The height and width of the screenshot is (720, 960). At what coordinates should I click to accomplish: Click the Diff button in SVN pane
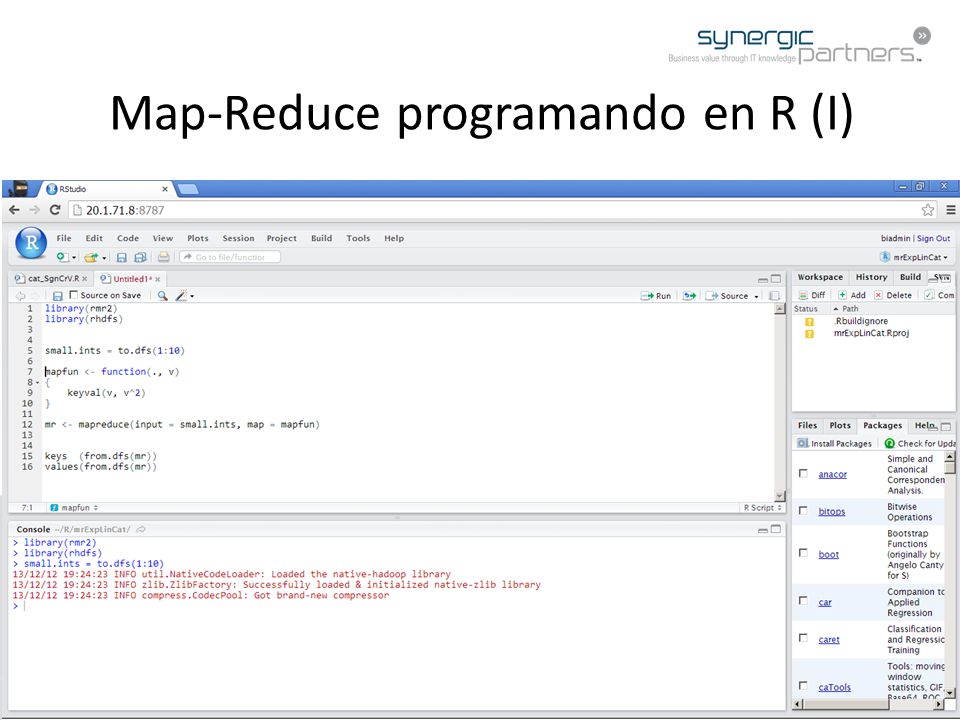coord(812,295)
